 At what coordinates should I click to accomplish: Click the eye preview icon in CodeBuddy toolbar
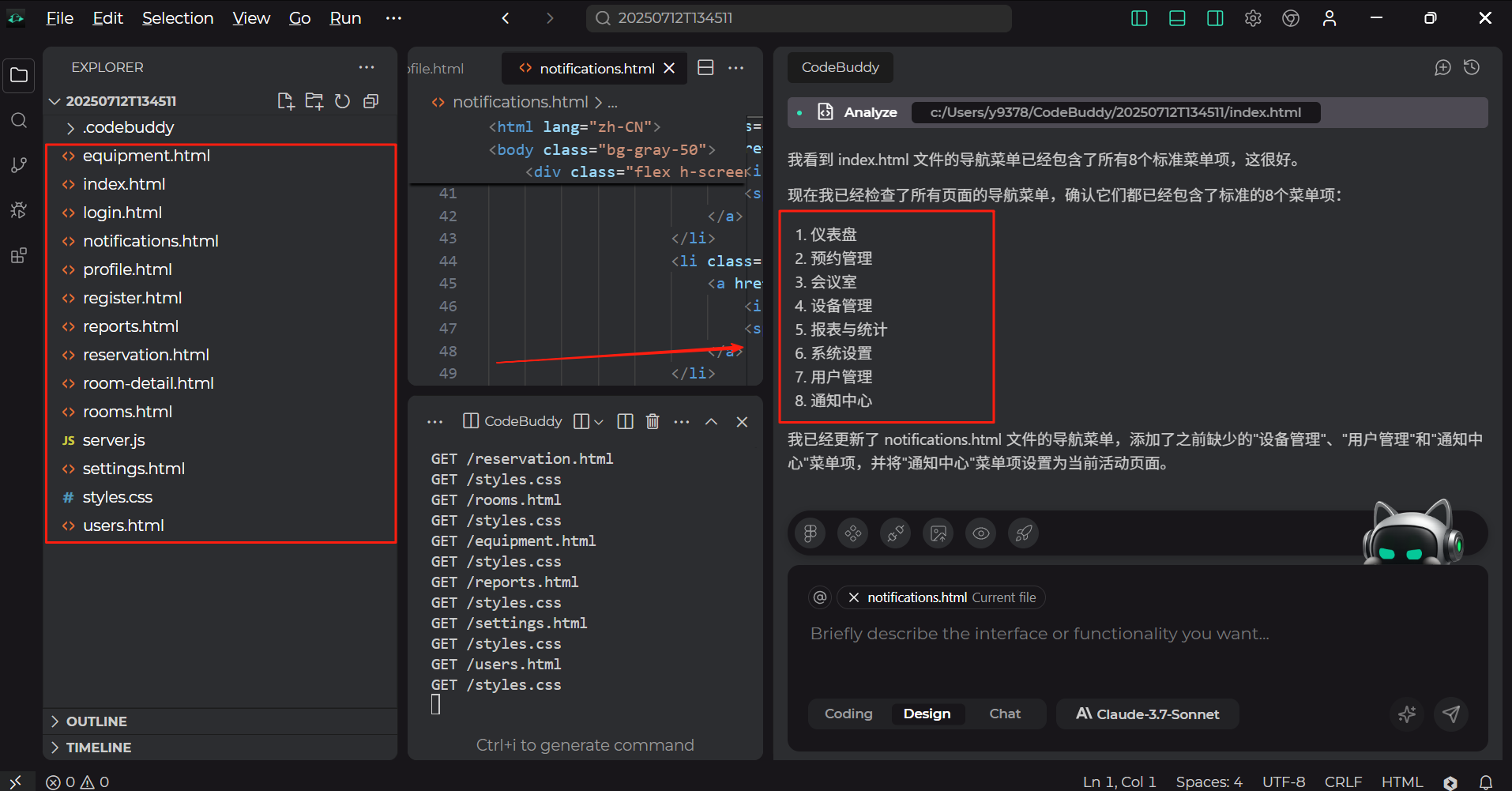pos(981,533)
